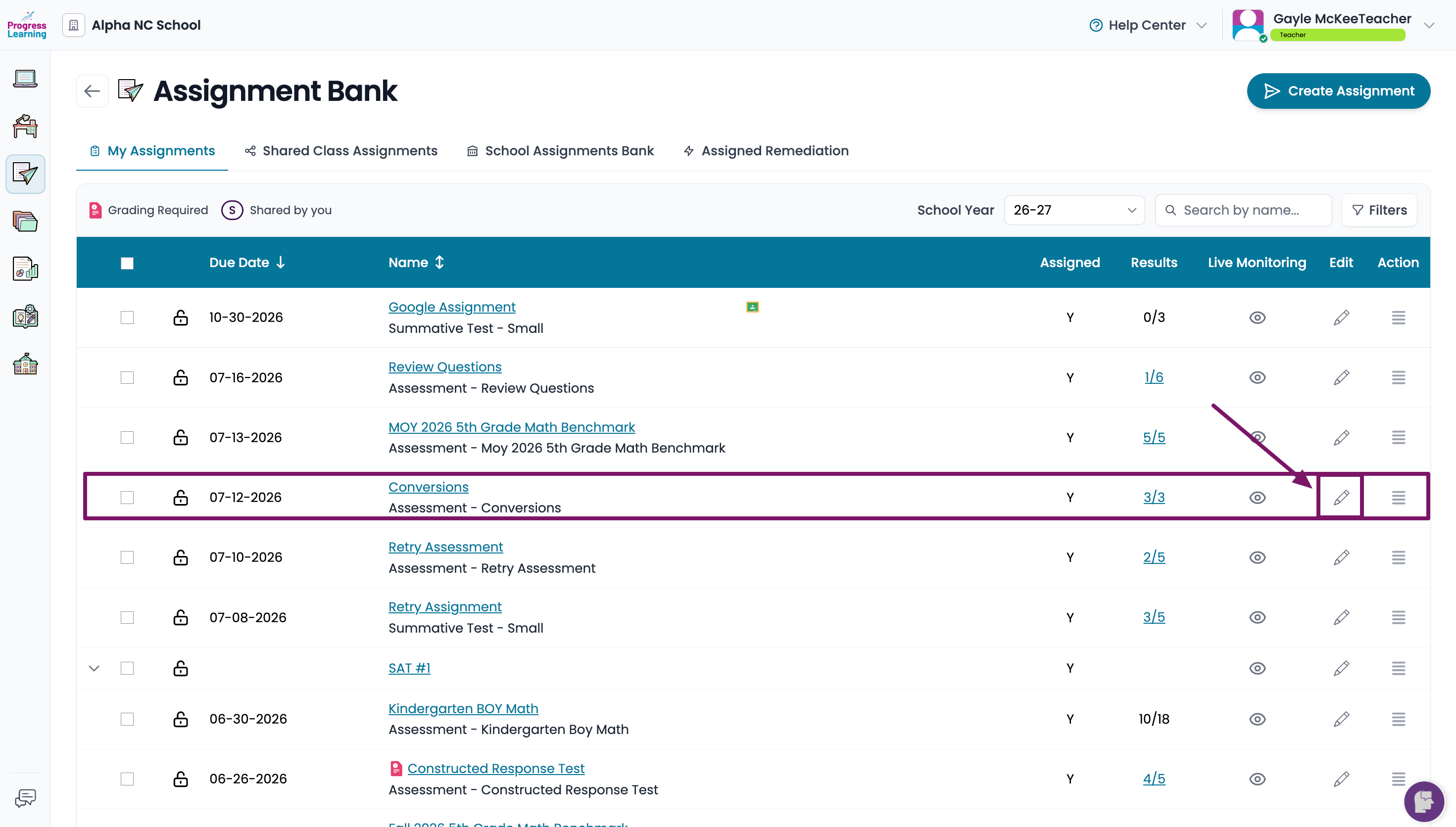
Task: Toggle the select-all checkbox in table header
Action: pyautogui.click(x=127, y=263)
